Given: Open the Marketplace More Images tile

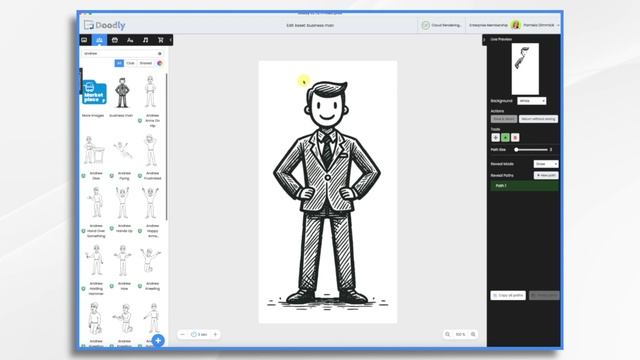Looking at the screenshot, I should (94, 92).
